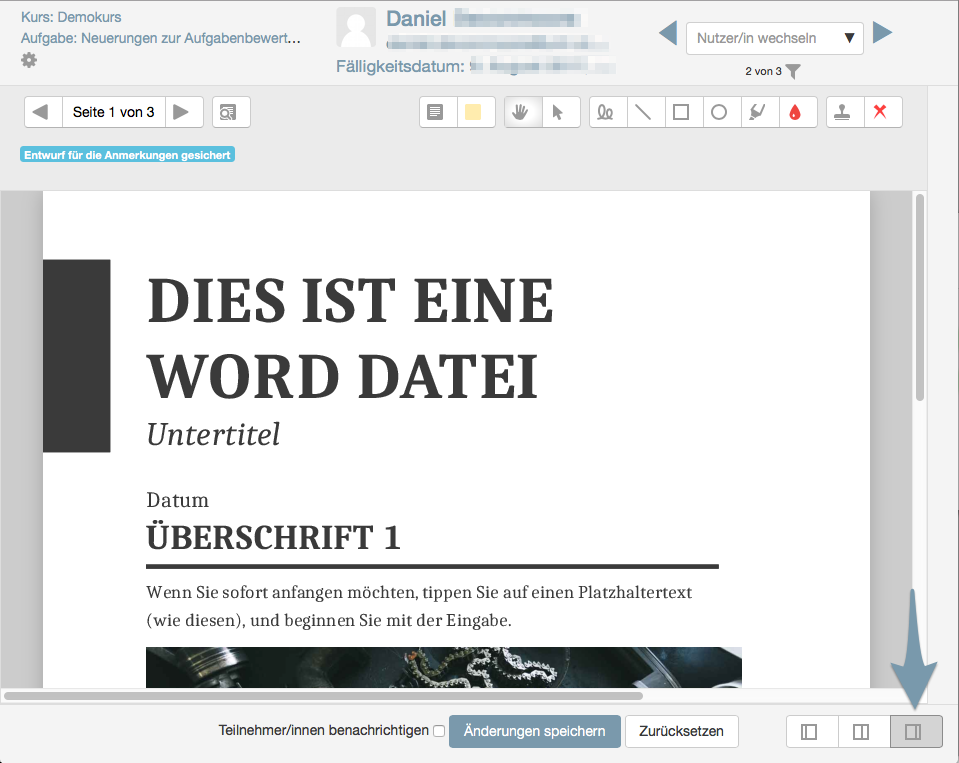Go to next page of document

click(x=182, y=112)
